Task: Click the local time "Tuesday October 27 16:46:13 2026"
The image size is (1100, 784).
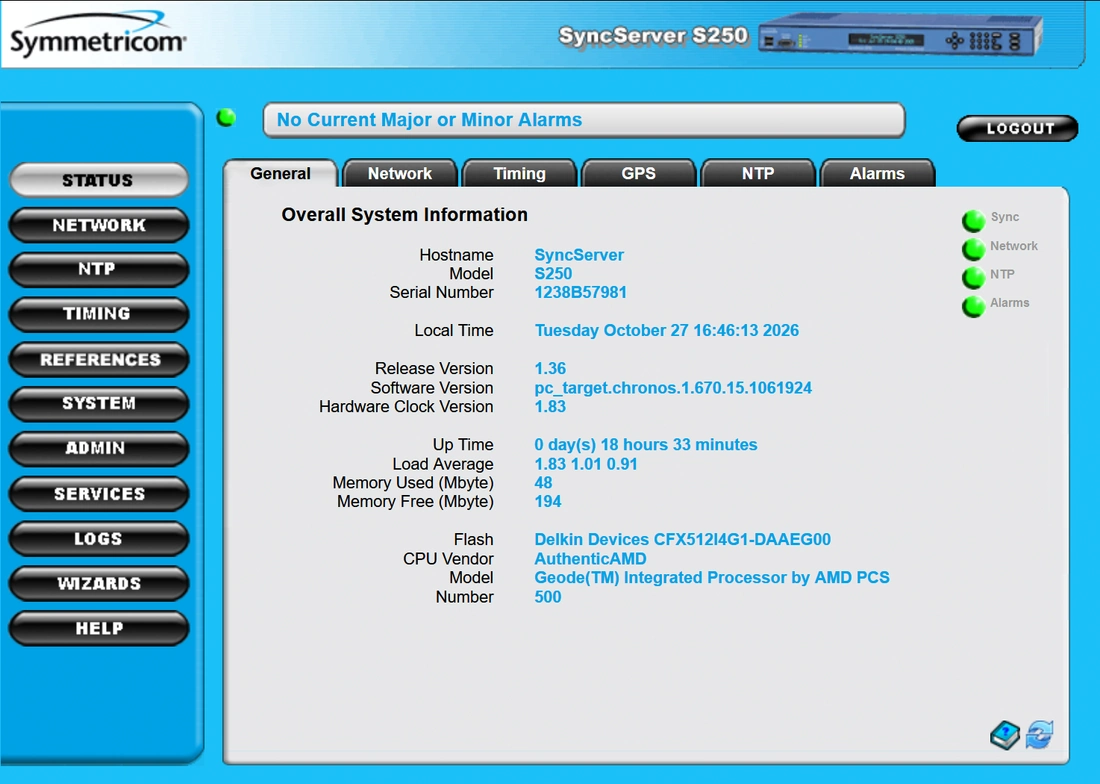Action: (x=666, y=330)
